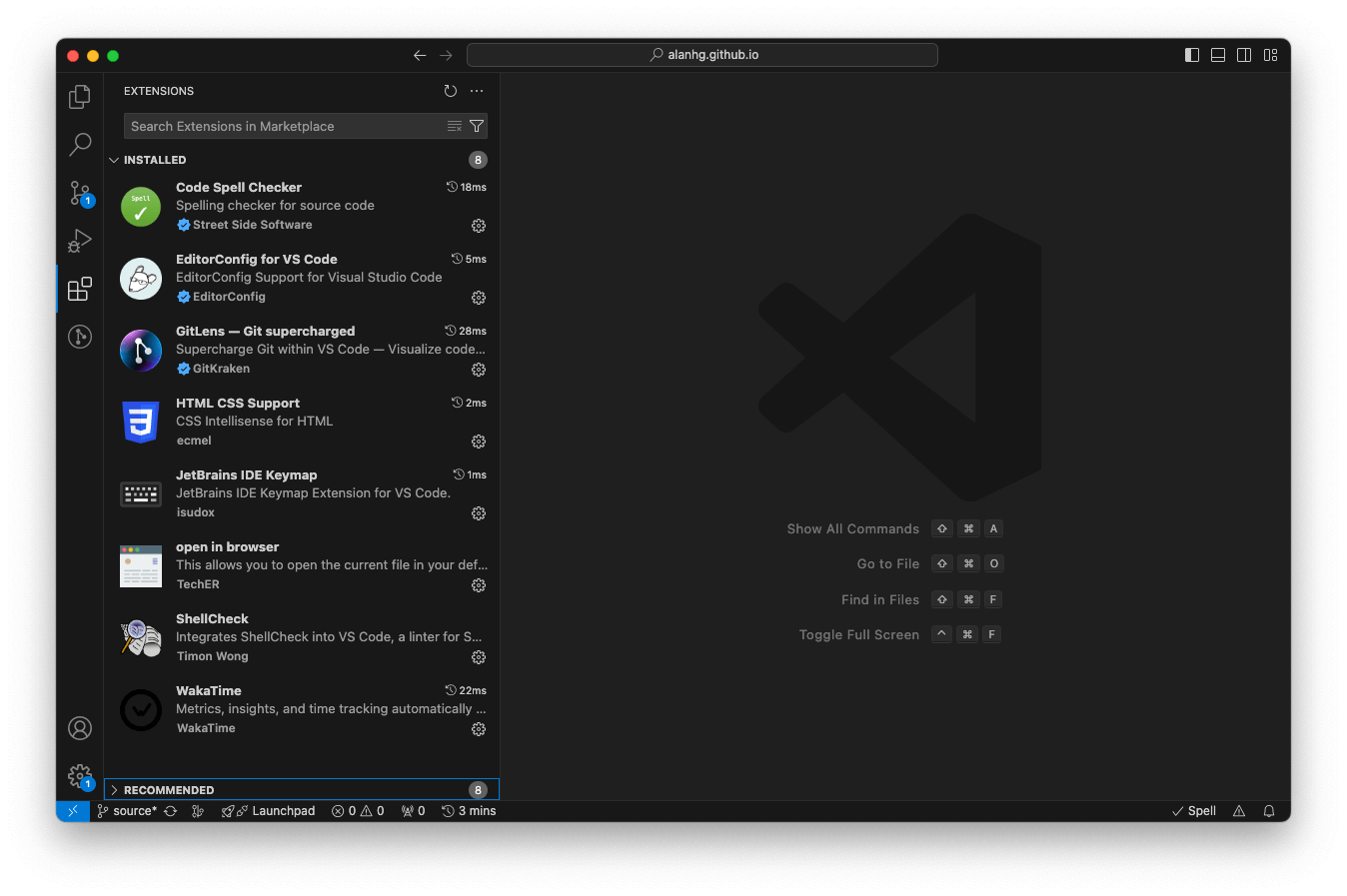Open manage gear for HTML CSS Support
The width and height of the screenshot is (1347, 896).
pos(479,442)
